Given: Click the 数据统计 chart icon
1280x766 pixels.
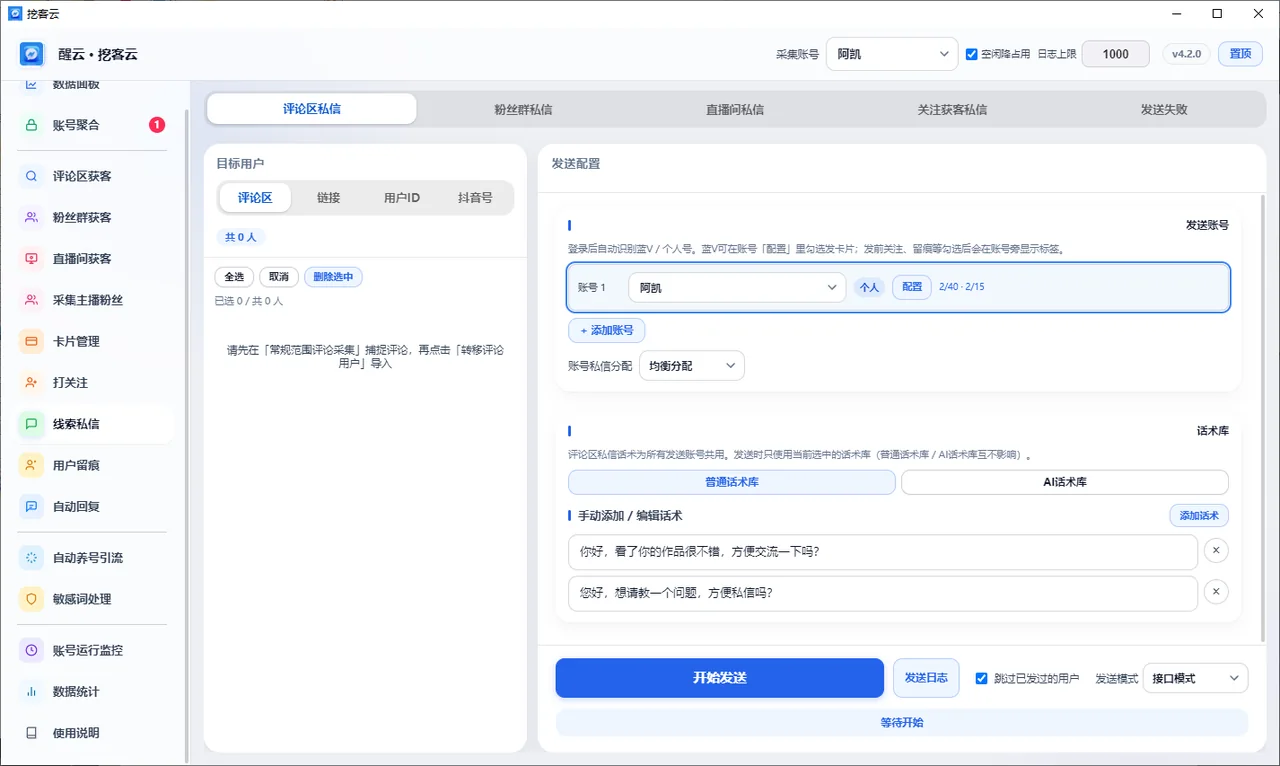Looking at the screenshot, I should coord(31,691).
